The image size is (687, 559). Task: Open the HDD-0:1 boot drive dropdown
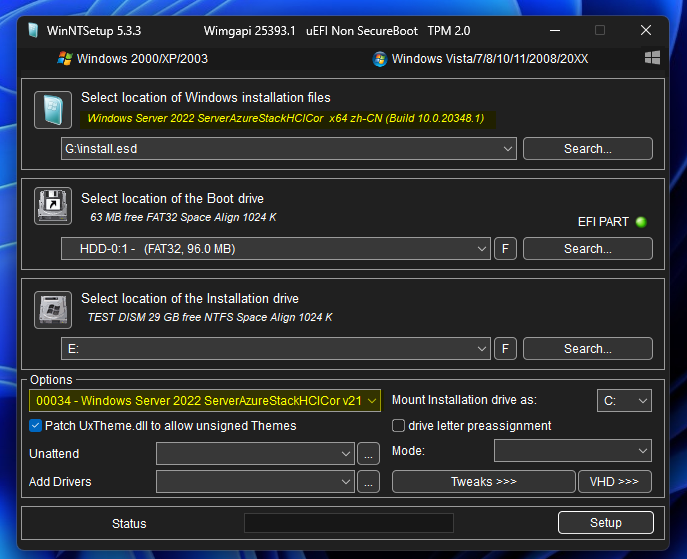pos(276,249)
